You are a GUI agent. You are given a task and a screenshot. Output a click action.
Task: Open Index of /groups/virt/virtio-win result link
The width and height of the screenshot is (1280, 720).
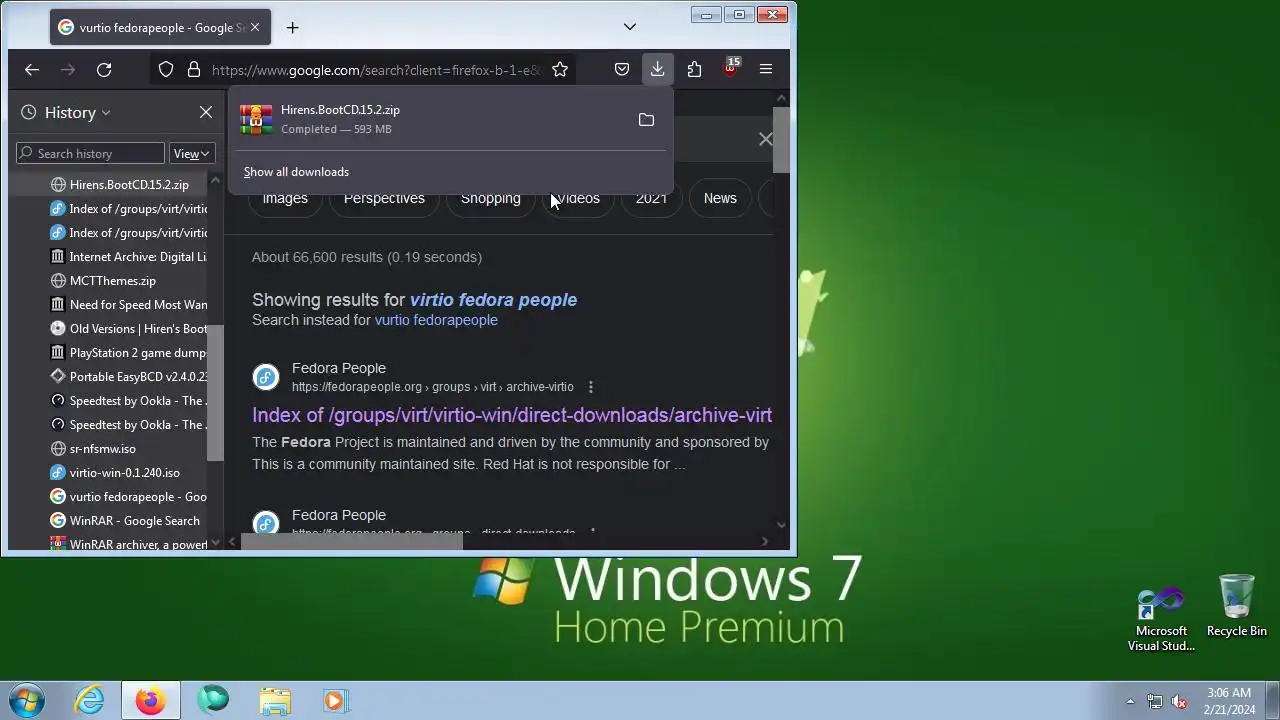pos(512,415)
